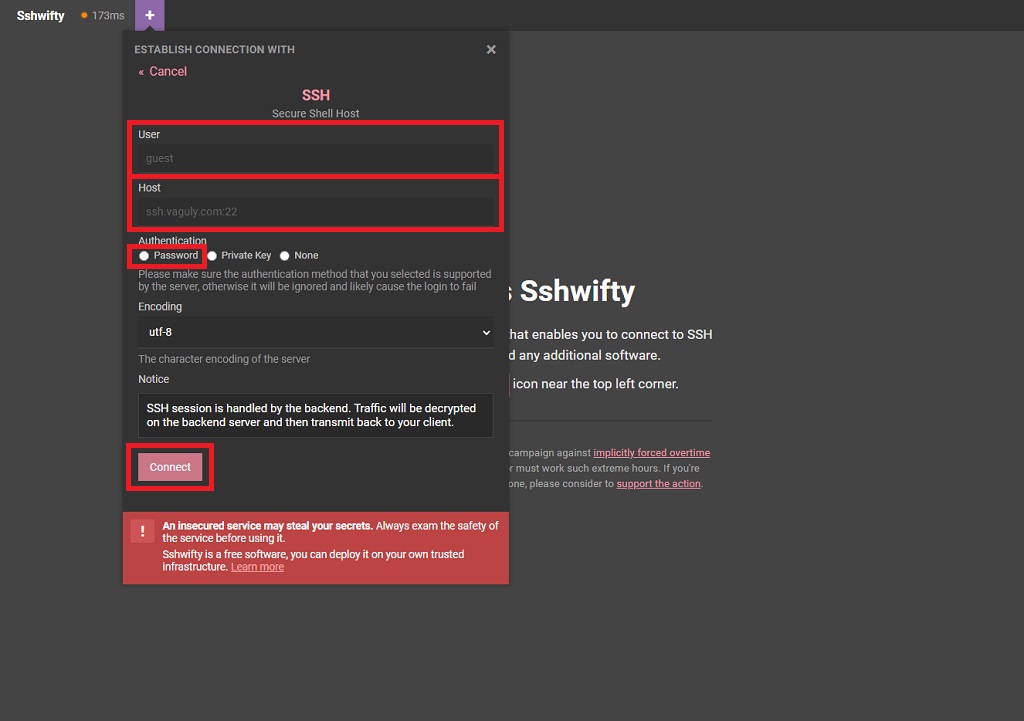Choose Private Key authentication option

(x=212, y=256)
